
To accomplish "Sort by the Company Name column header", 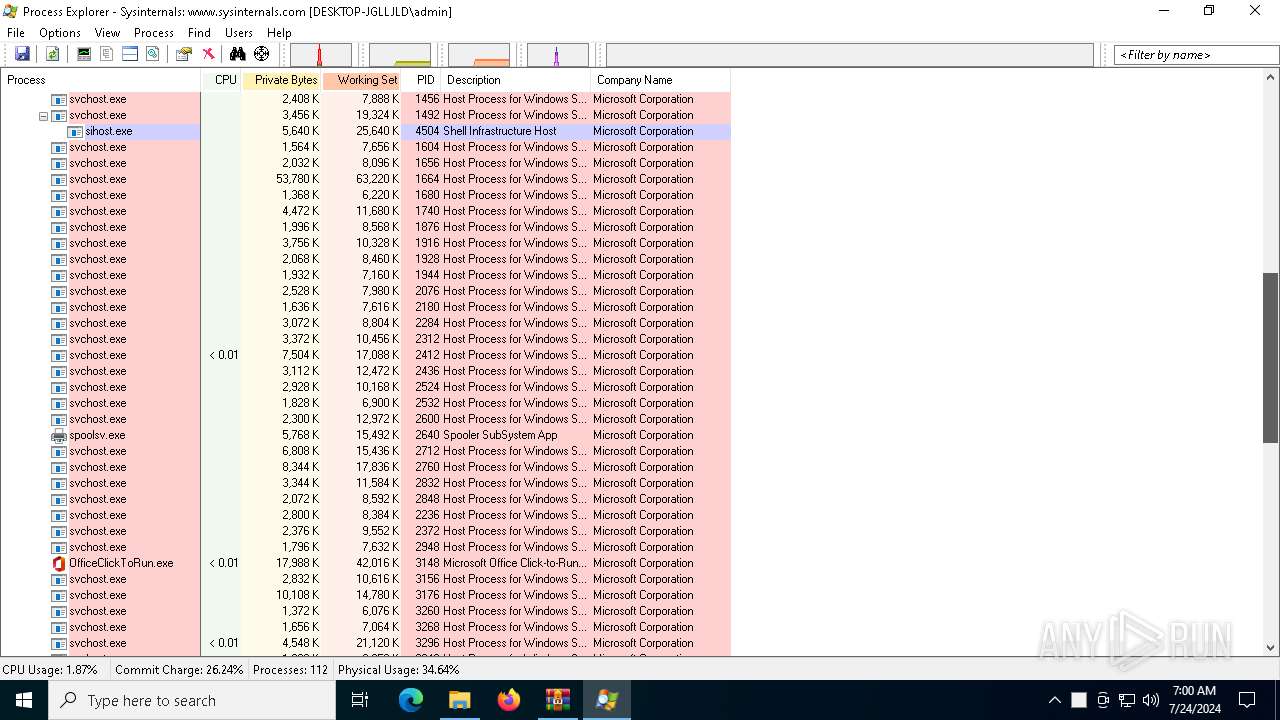I will (x=661, y=80).
